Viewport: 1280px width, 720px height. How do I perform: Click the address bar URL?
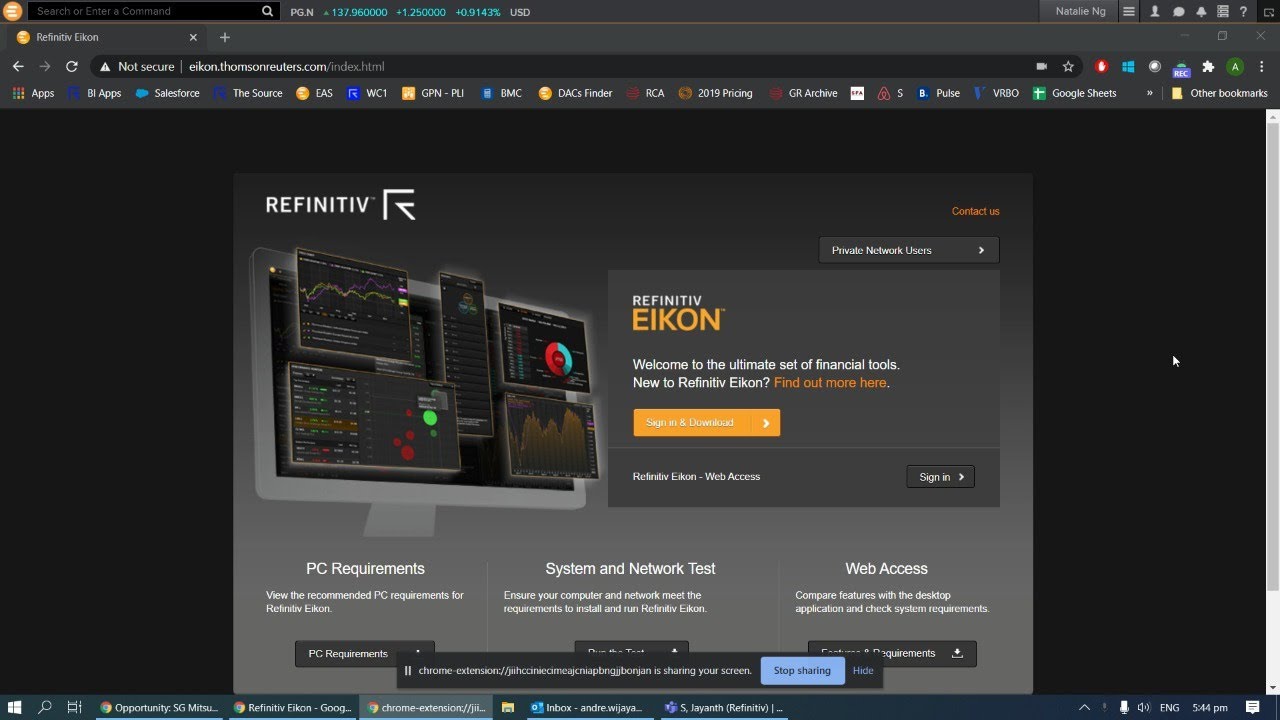286,66
